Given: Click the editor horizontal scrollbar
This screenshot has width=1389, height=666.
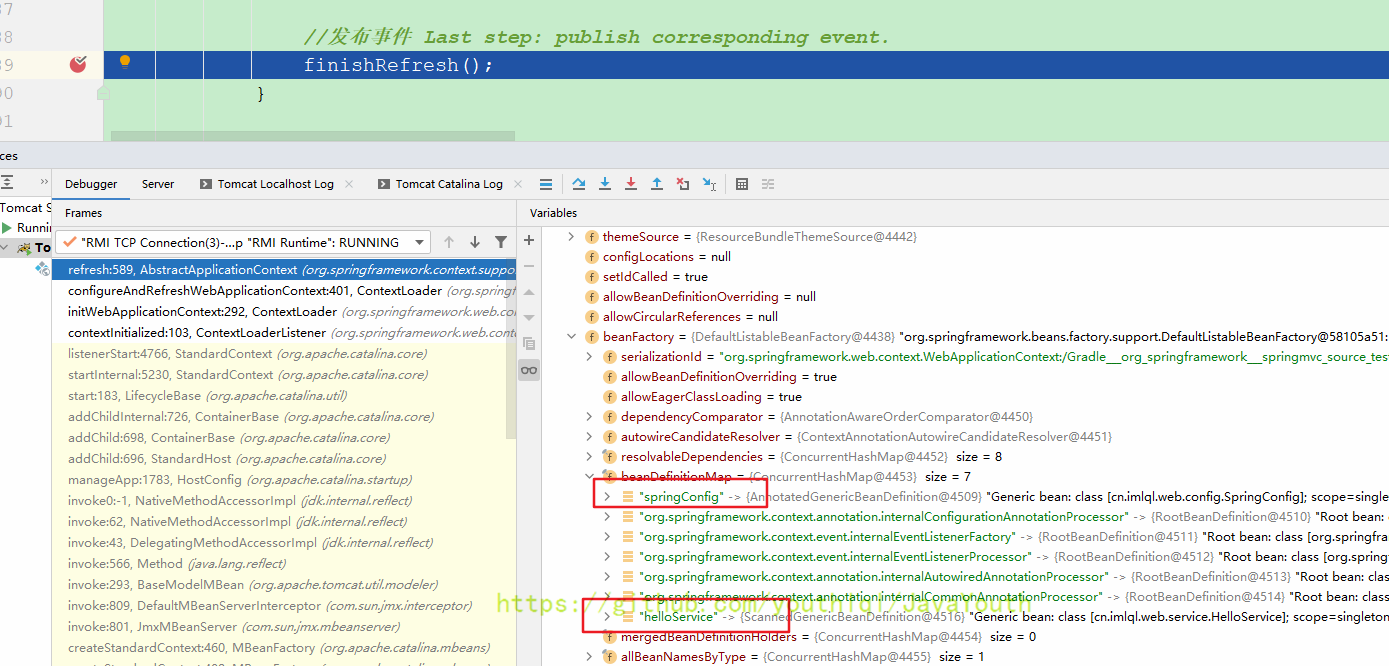Looking at the screenshot, I should [x=312, y=136].
